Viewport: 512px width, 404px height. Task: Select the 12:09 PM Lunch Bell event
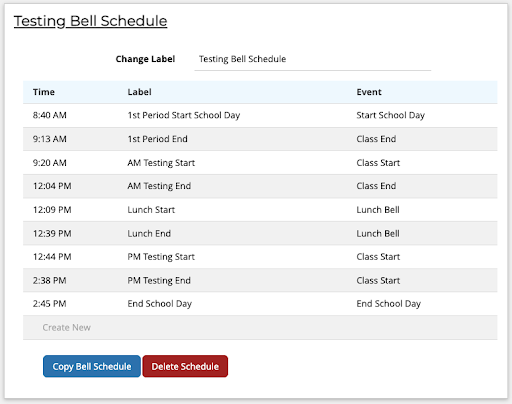[378, 210]
